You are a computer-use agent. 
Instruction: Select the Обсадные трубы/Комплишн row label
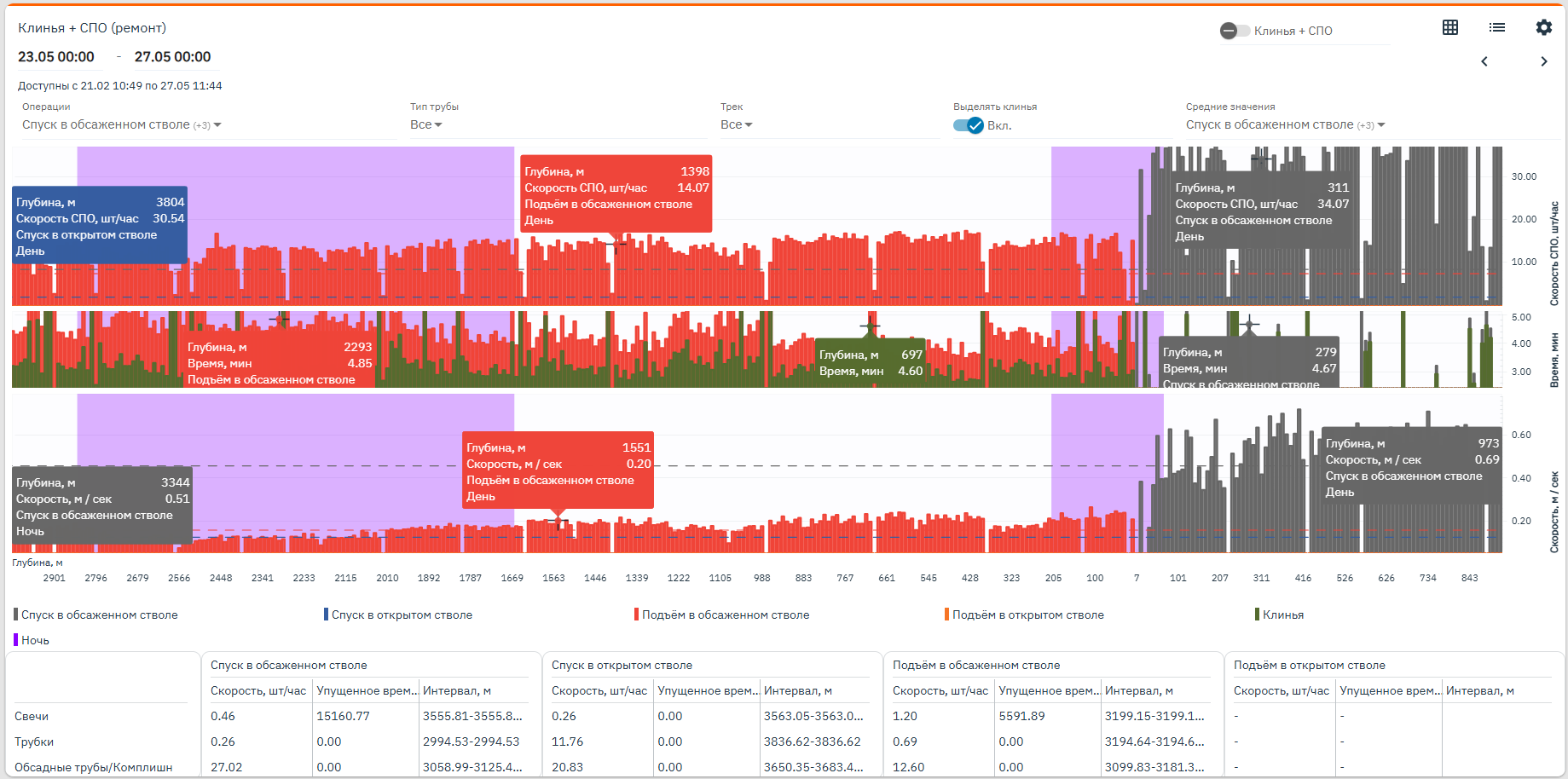point(94,767)
